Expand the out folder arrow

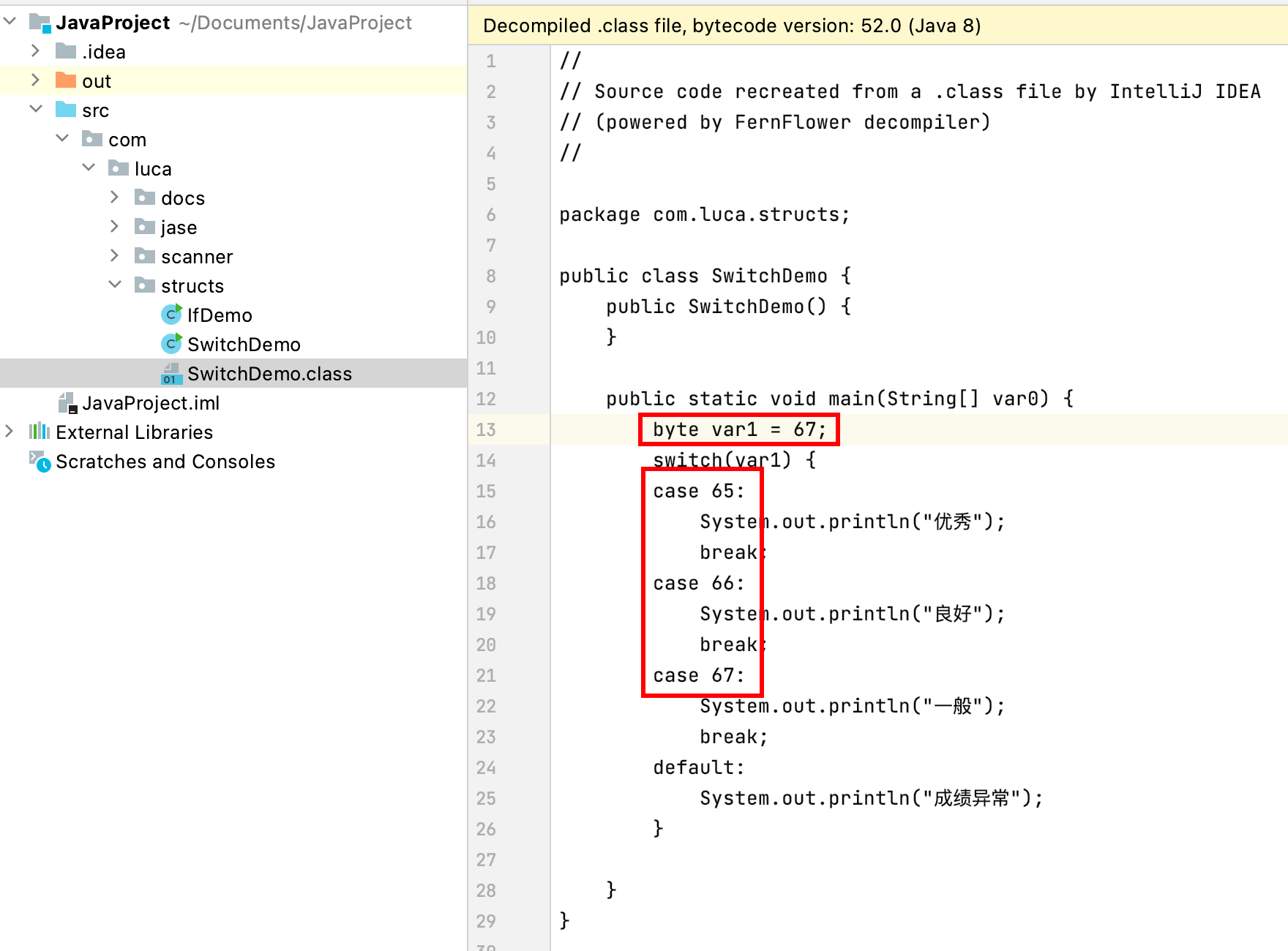35,80
